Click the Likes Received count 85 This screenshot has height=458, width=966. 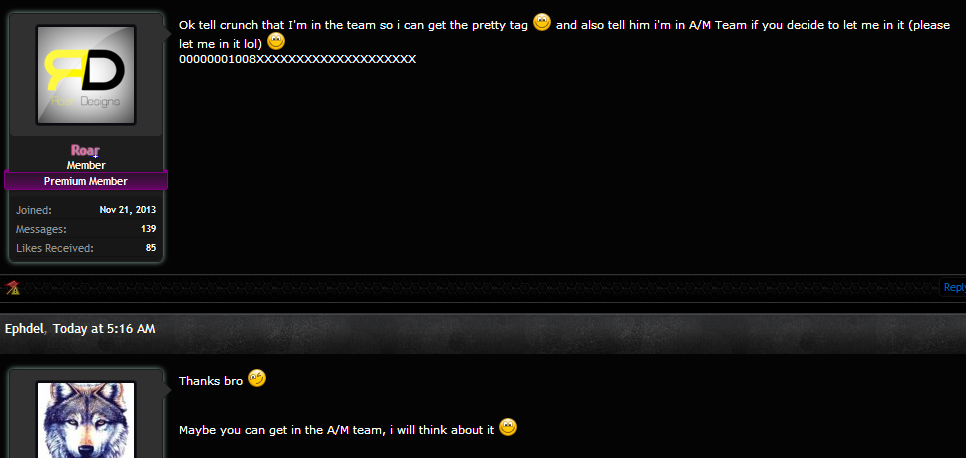point(151,248)
